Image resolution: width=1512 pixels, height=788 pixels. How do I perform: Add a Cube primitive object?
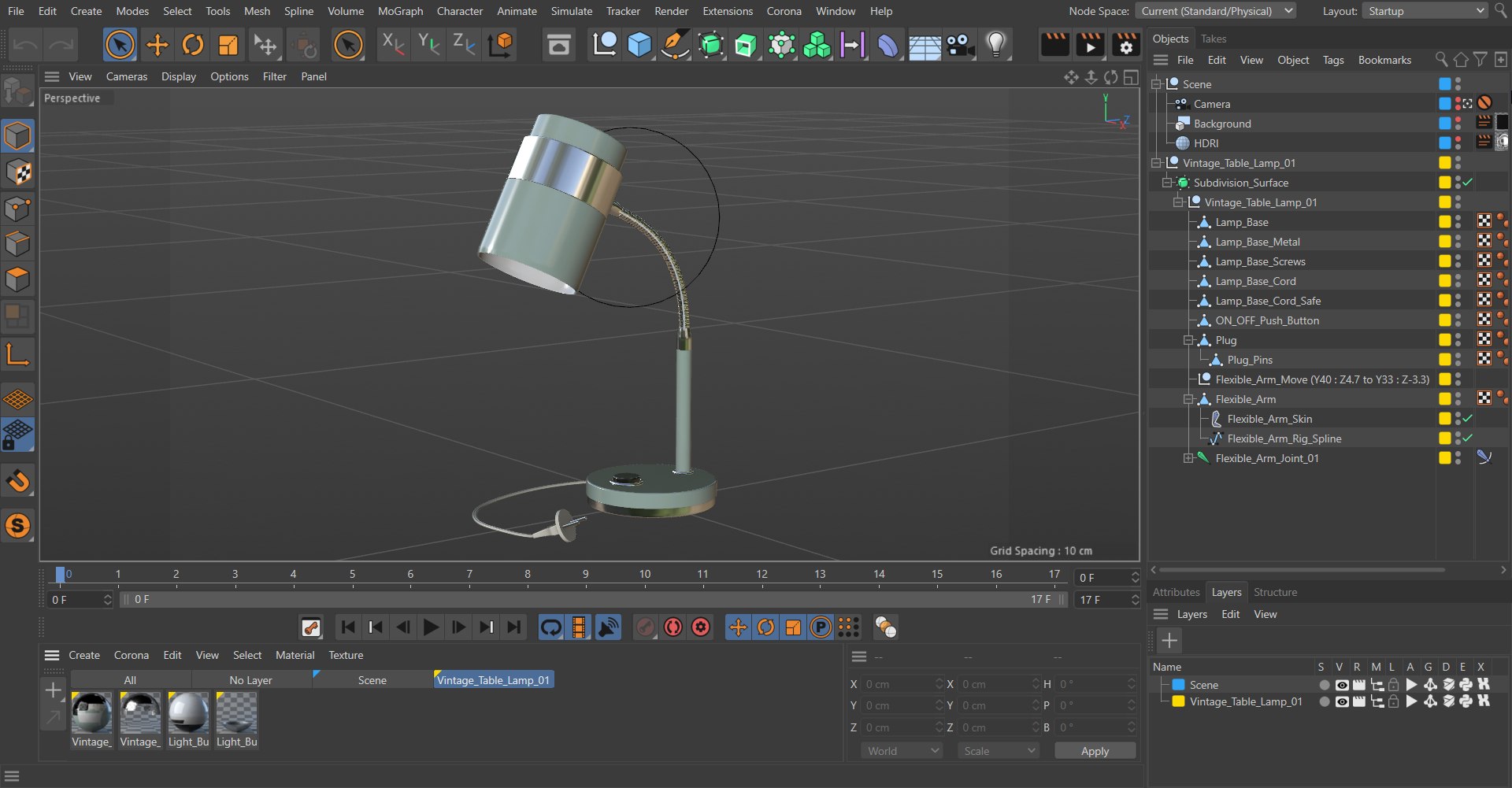(x=639, y=45)
